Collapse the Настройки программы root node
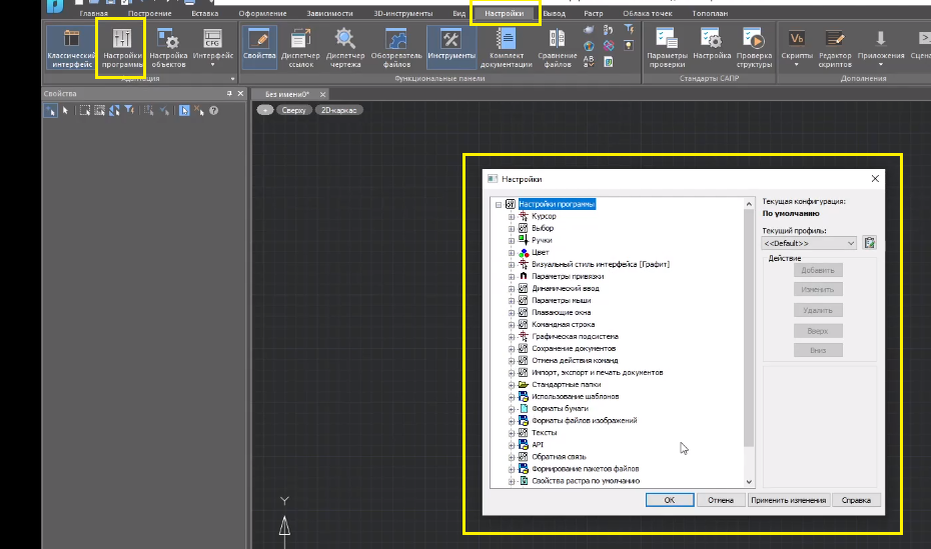 [x=498, y=205]
